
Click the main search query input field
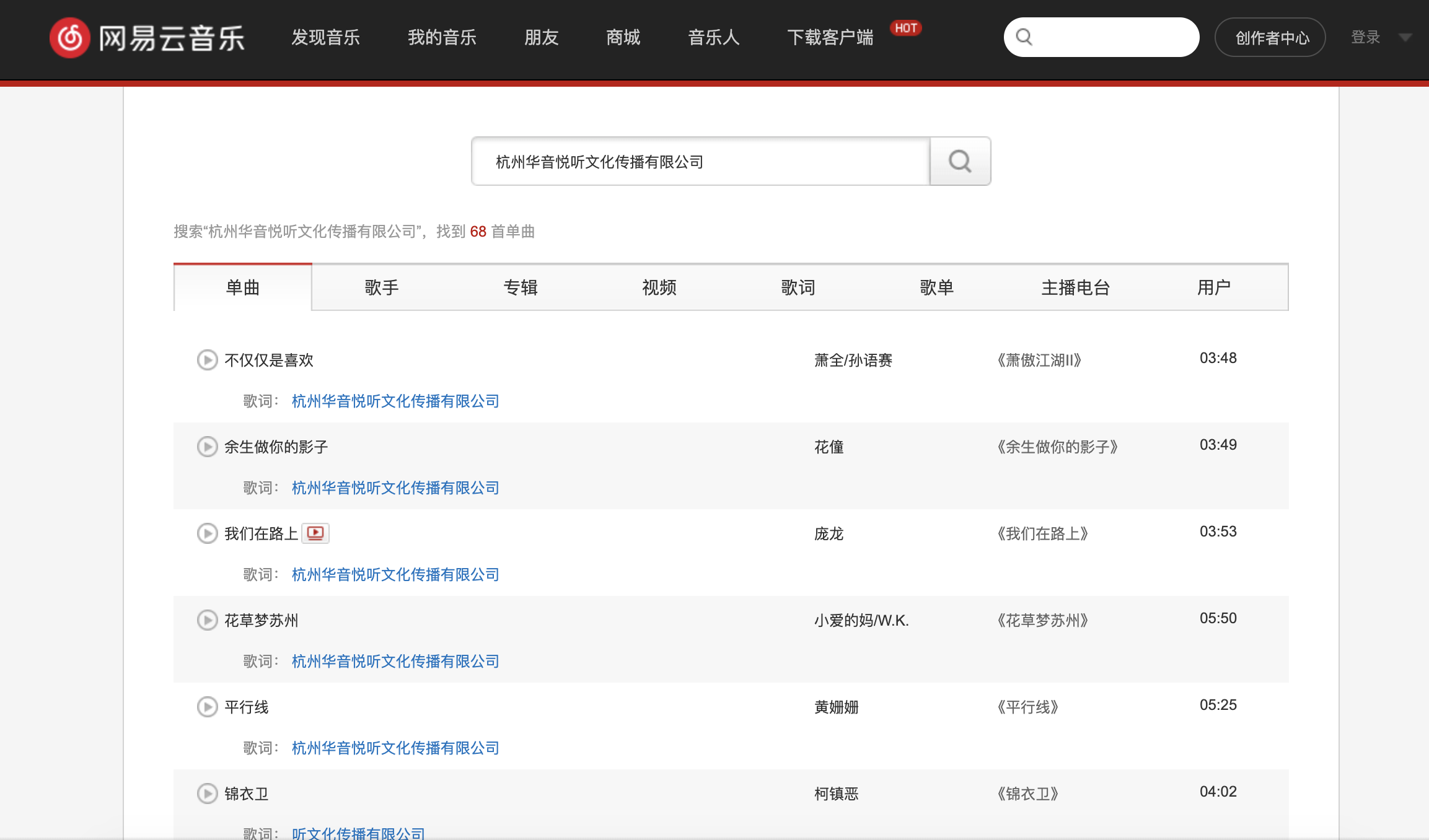pyautogui.click(x=700, y=162)
